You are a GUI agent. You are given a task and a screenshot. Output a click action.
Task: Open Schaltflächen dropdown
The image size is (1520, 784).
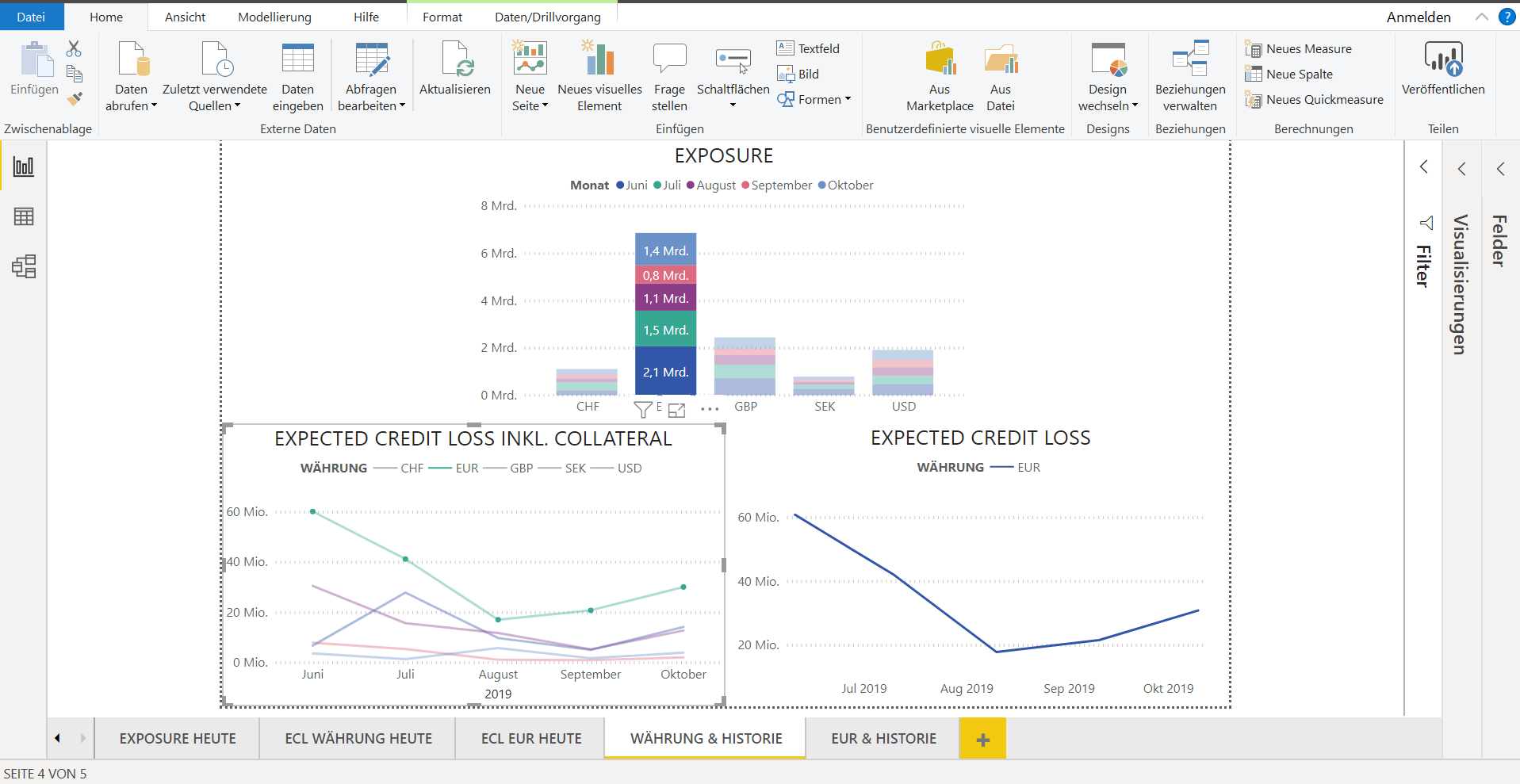point(733,78)
